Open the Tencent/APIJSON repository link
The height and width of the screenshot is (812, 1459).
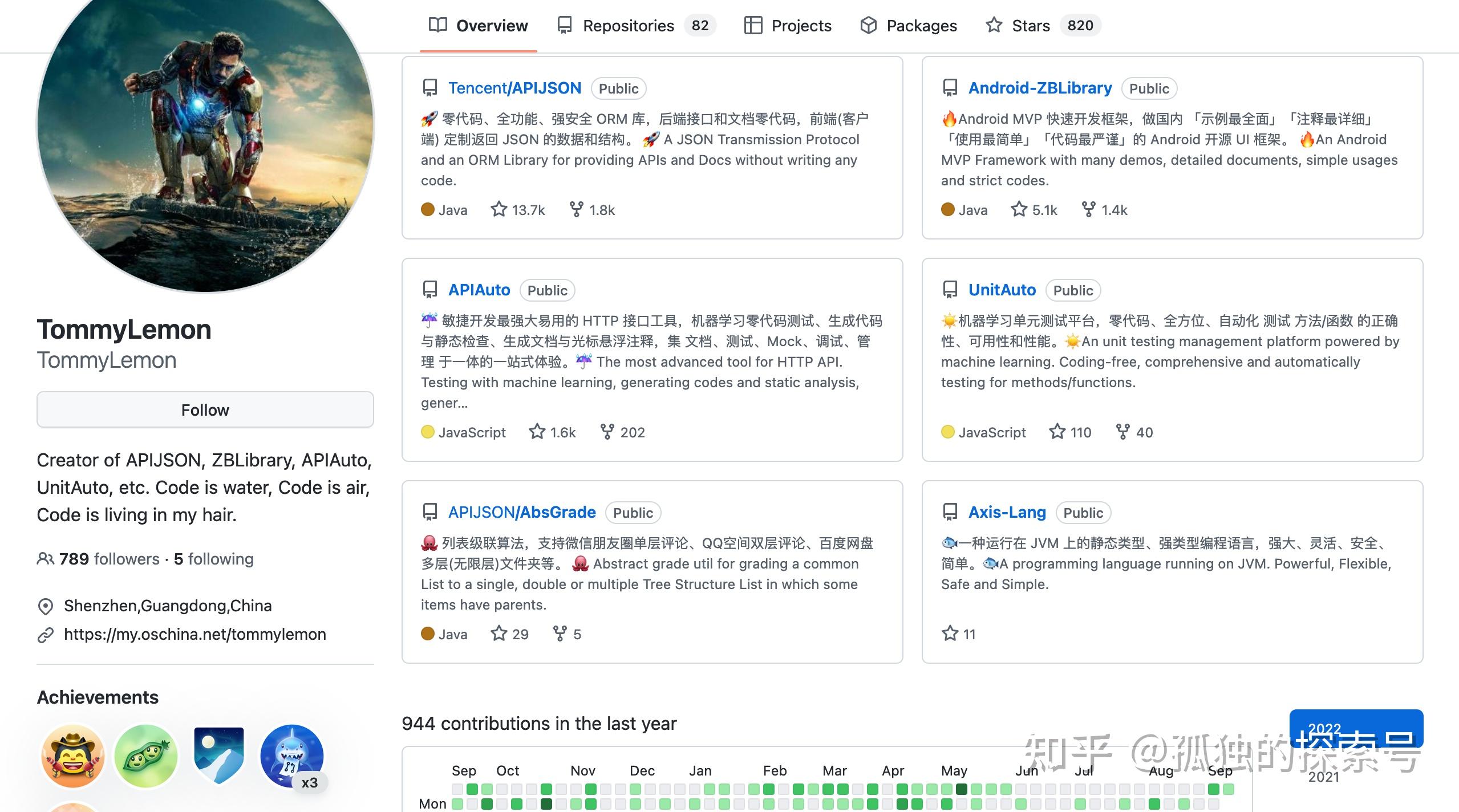click(x=514, y=88)
